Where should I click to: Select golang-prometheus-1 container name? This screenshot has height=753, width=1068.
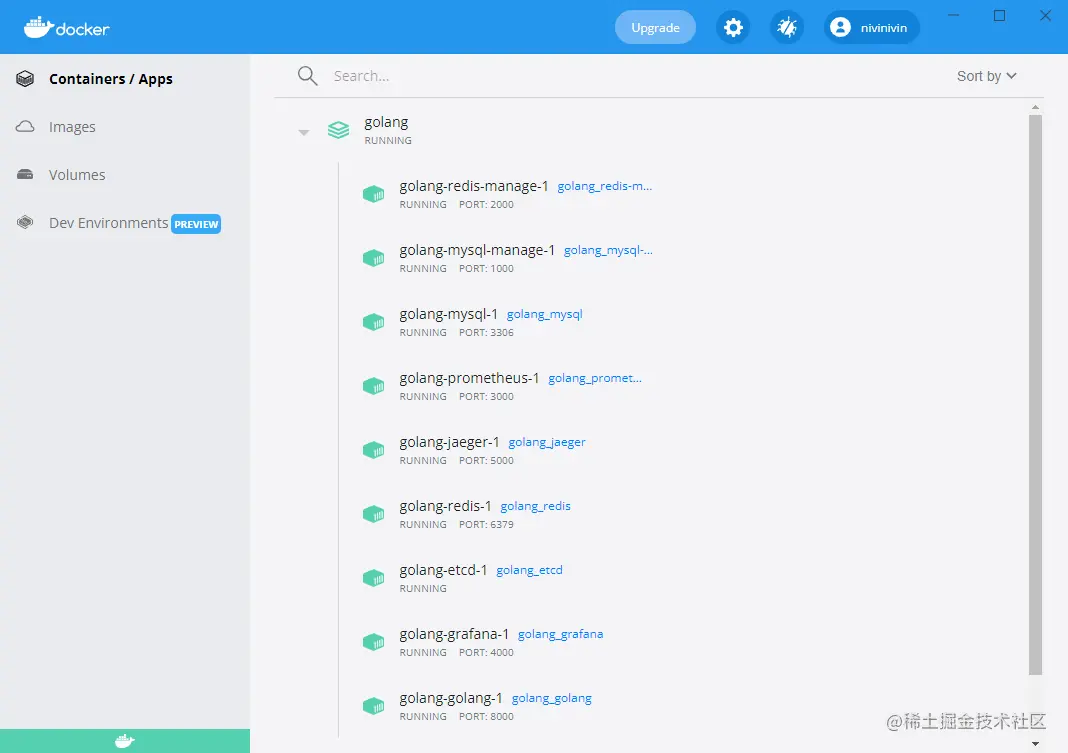click(469, 378)
